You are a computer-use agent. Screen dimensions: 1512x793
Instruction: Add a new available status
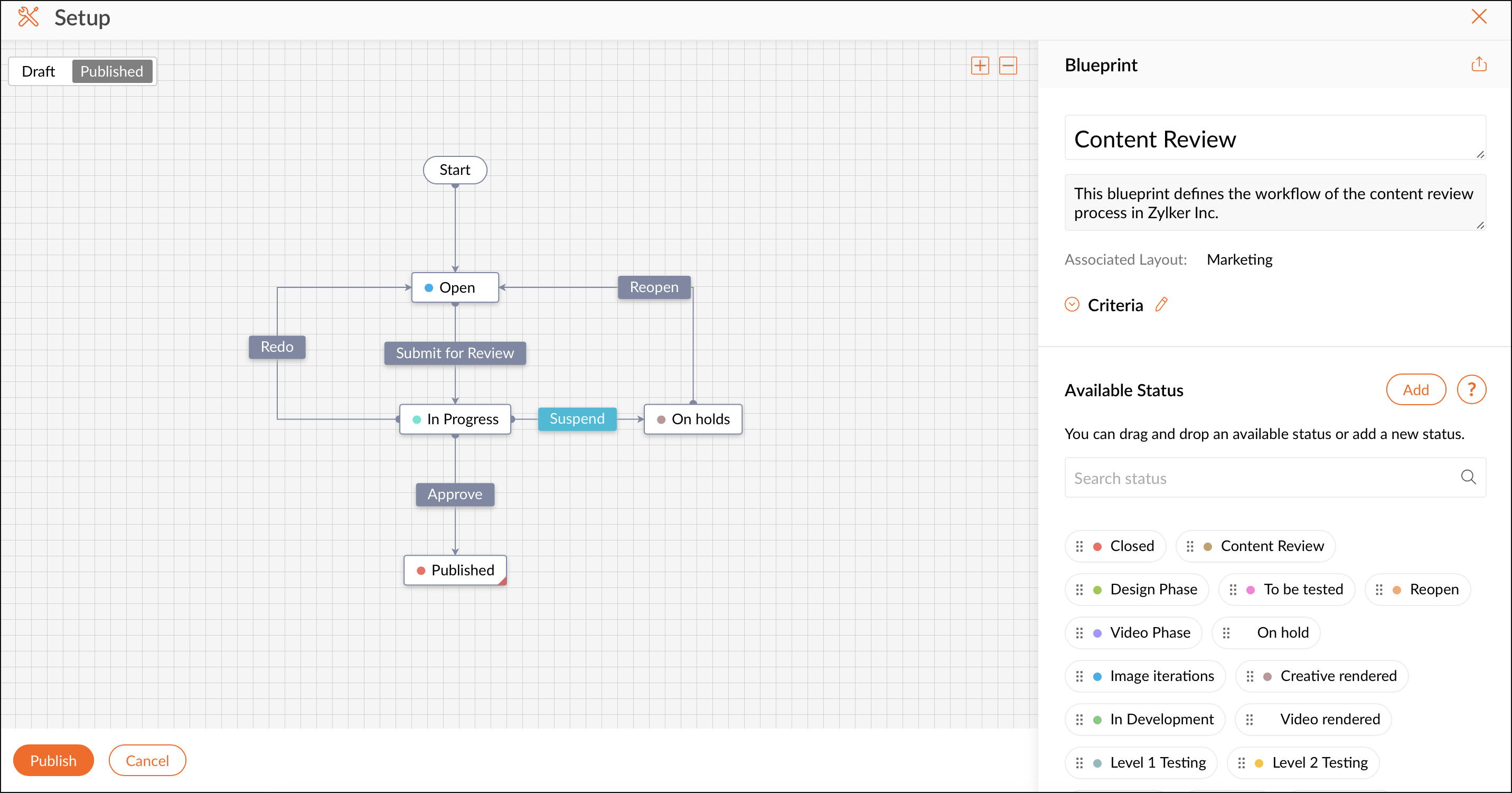tap(1415, 390)
